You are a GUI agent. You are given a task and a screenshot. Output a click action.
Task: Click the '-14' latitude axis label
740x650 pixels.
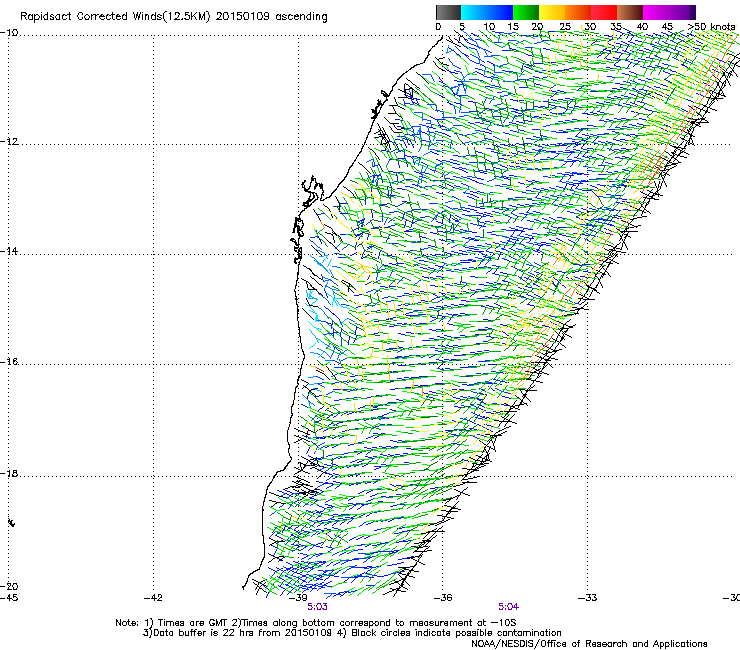pyautogui.click(x=9, y=252)
